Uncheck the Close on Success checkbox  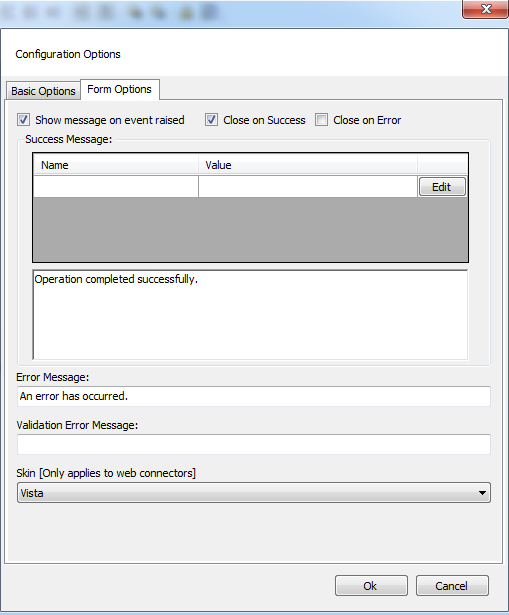click(211, 120)
